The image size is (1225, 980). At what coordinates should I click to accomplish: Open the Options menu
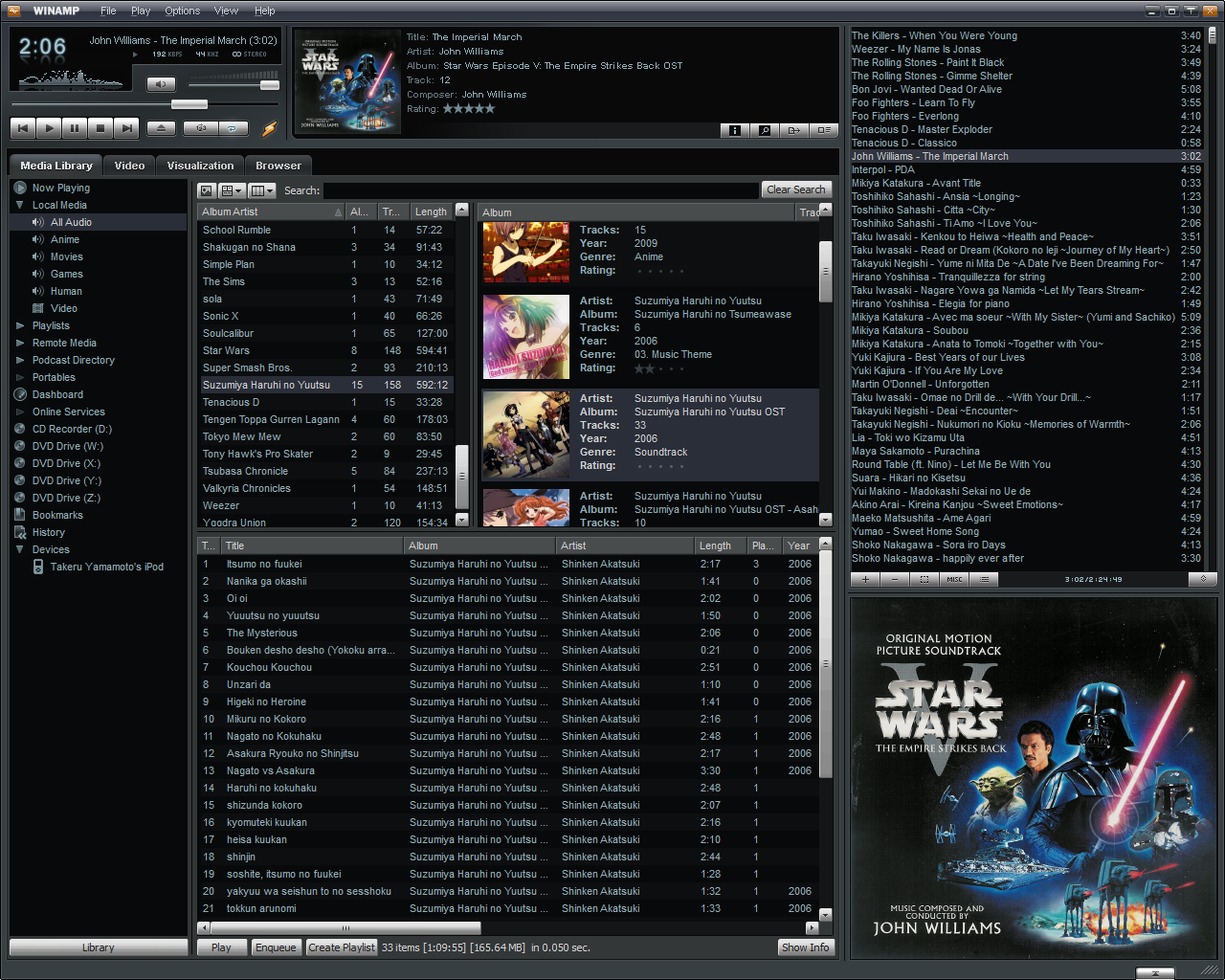(x=182, y=11)
